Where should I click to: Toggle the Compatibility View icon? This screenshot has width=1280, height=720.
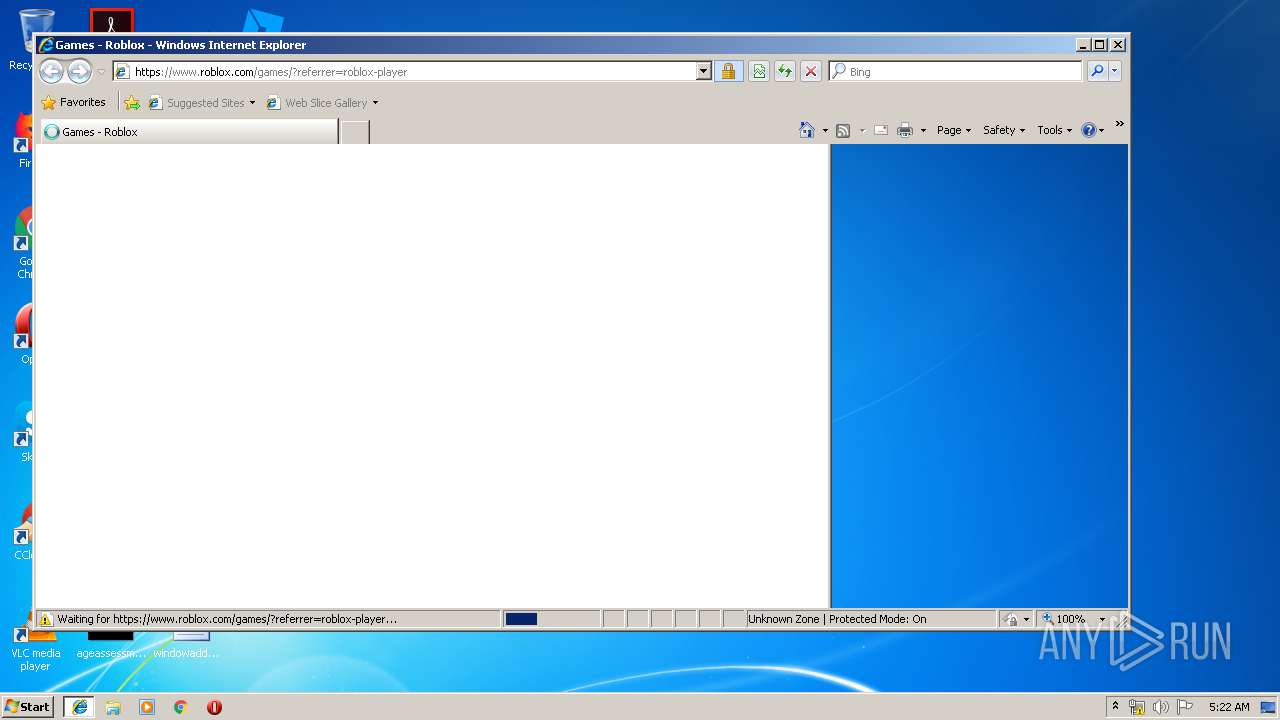pyautogui.click(x=759, y=71)
